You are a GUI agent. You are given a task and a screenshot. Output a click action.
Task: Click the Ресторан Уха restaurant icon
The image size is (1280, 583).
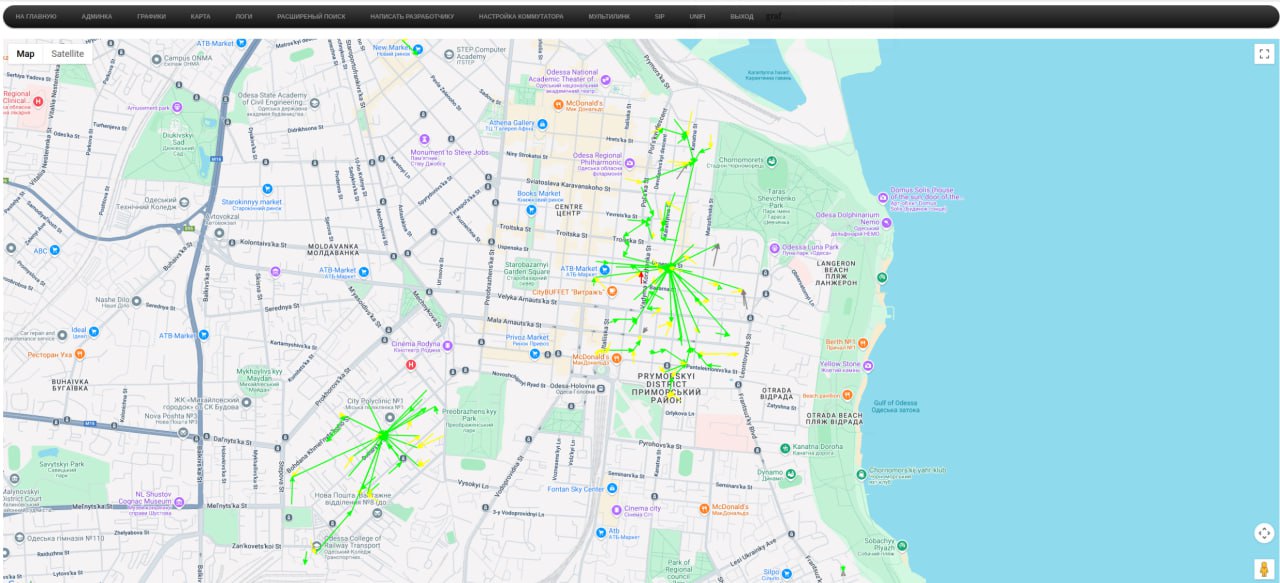[79, 353]
